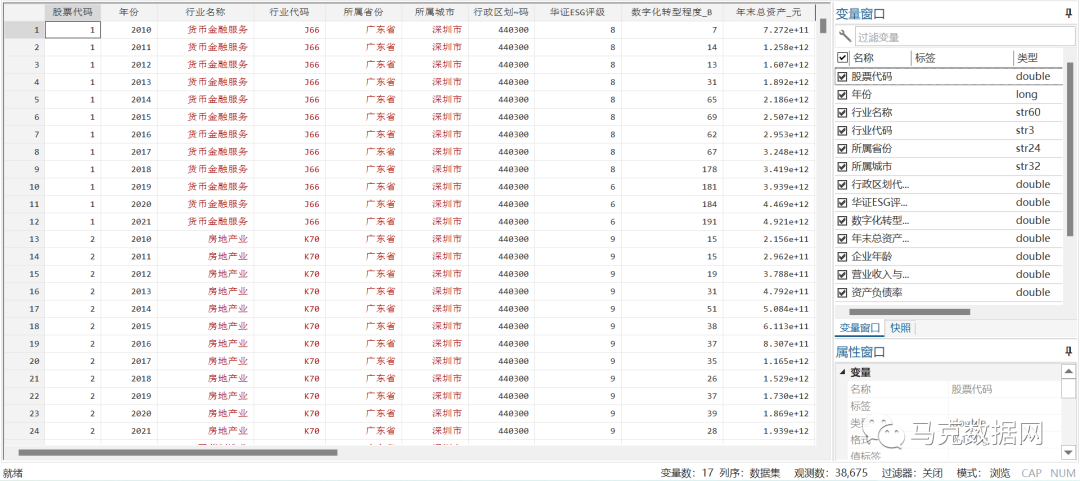1080x481 pixels.
Task: Collapse the 变量 section in properties
Action: coord(842,372)
